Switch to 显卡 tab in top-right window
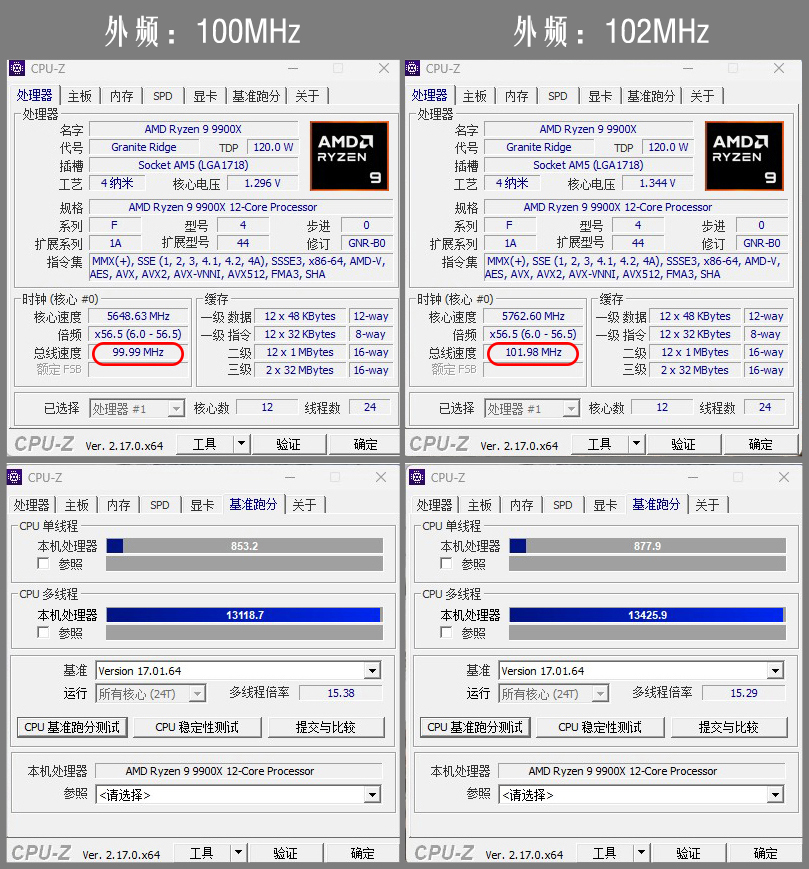This screenshot has height=869, width=809. pos(600,96)
